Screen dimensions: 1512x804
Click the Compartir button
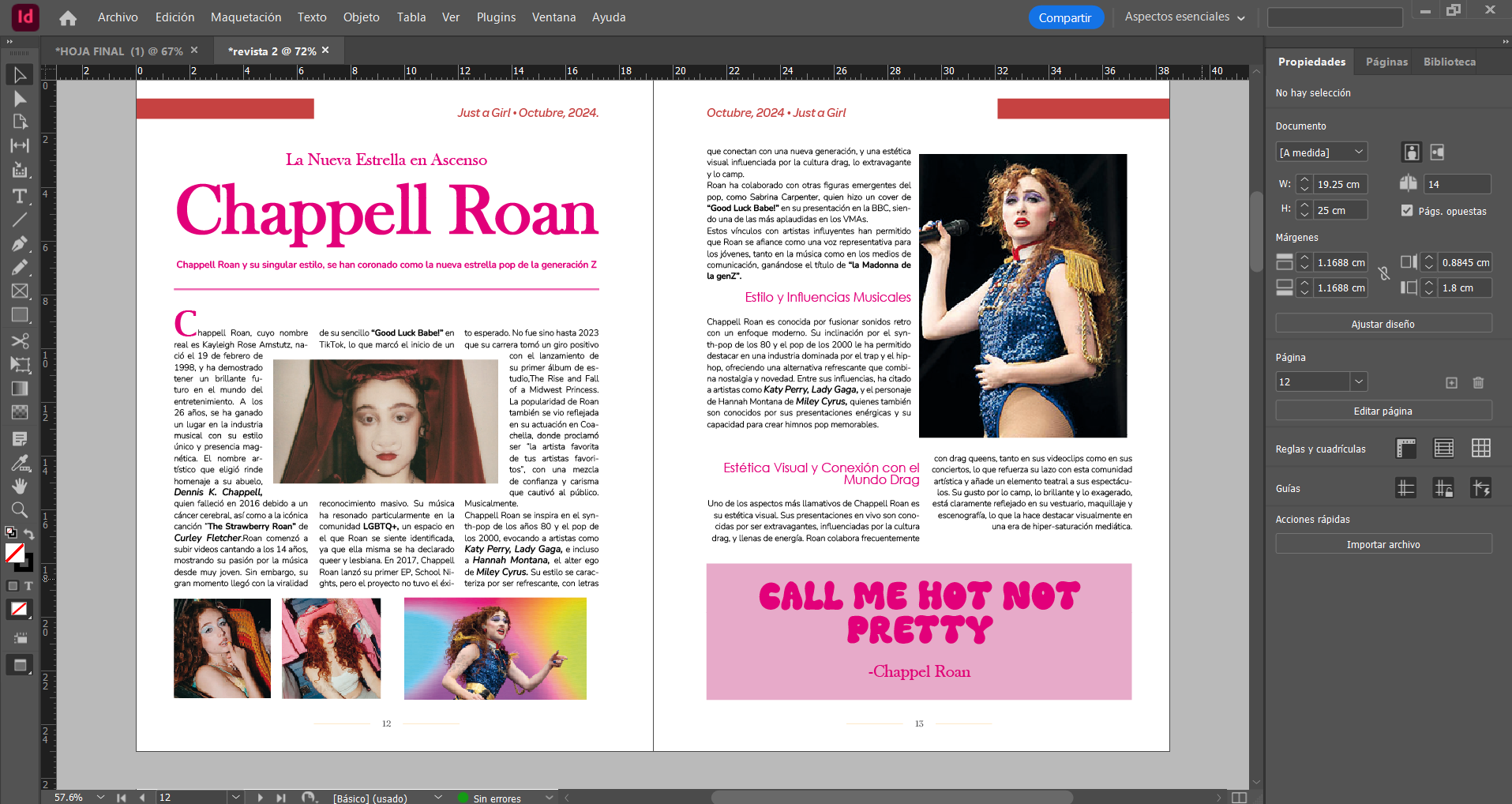tap(1064, 17)
